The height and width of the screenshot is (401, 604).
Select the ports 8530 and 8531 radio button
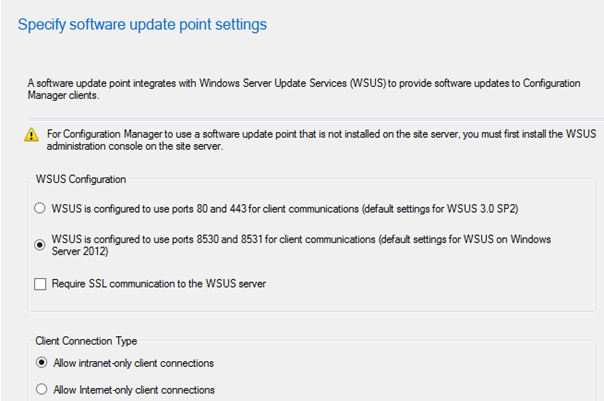click(x=40, y=245)
